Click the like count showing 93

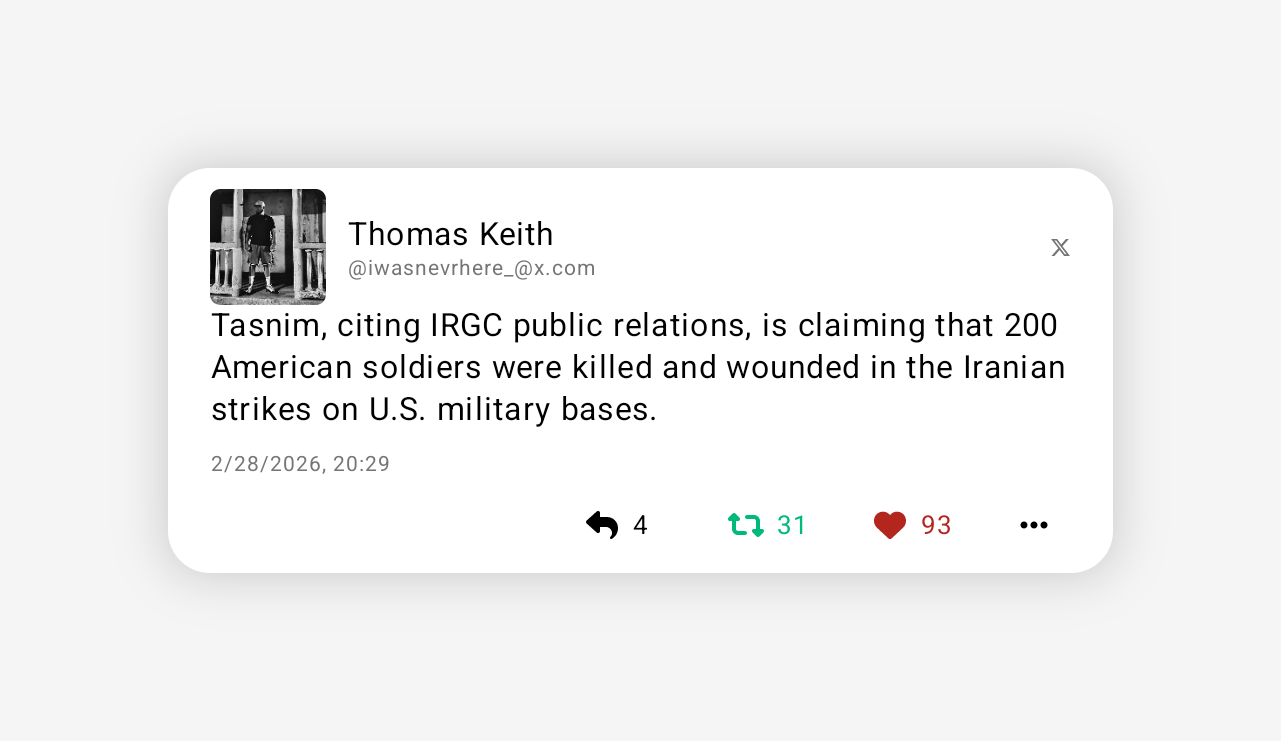(x=937, y=525)
